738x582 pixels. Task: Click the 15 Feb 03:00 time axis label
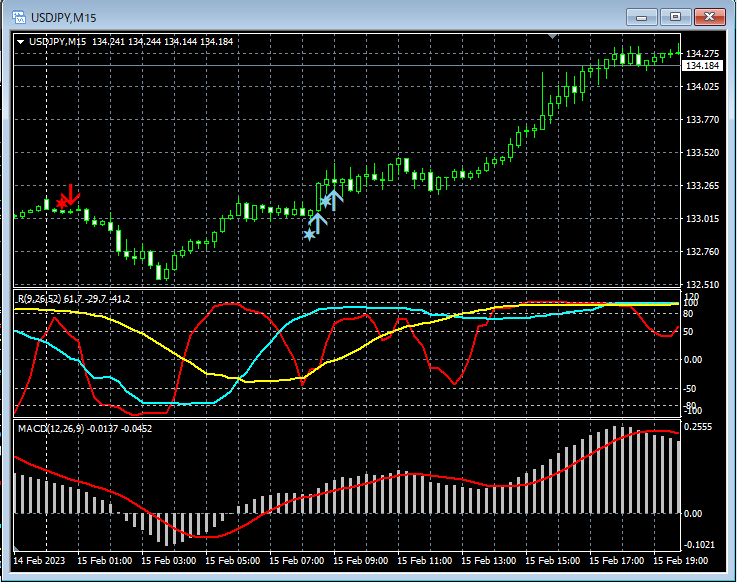point(168,561)
